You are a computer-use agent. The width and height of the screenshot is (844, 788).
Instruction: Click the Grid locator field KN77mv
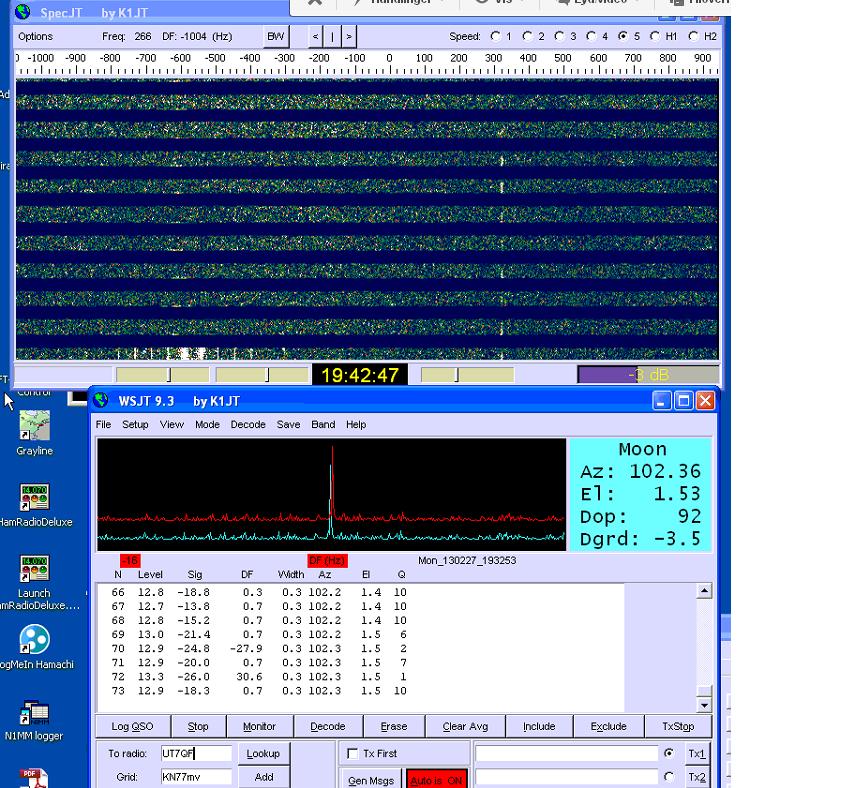(196, 776)
